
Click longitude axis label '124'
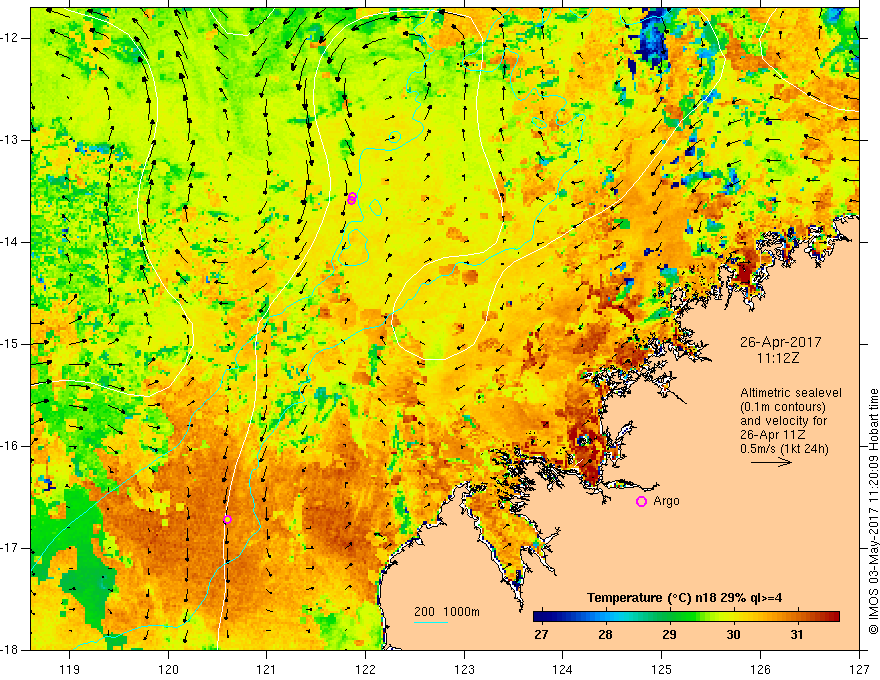coord(563,669)
